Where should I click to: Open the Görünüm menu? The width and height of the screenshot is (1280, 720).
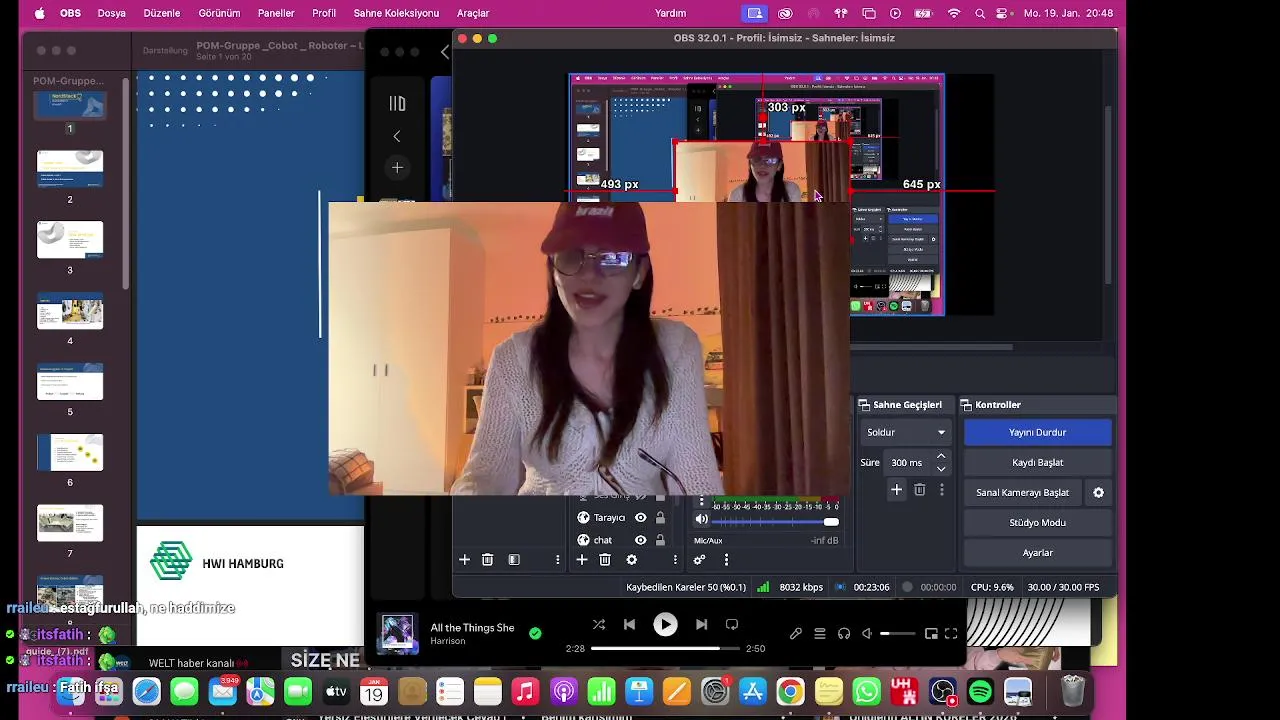pos(219,13)
